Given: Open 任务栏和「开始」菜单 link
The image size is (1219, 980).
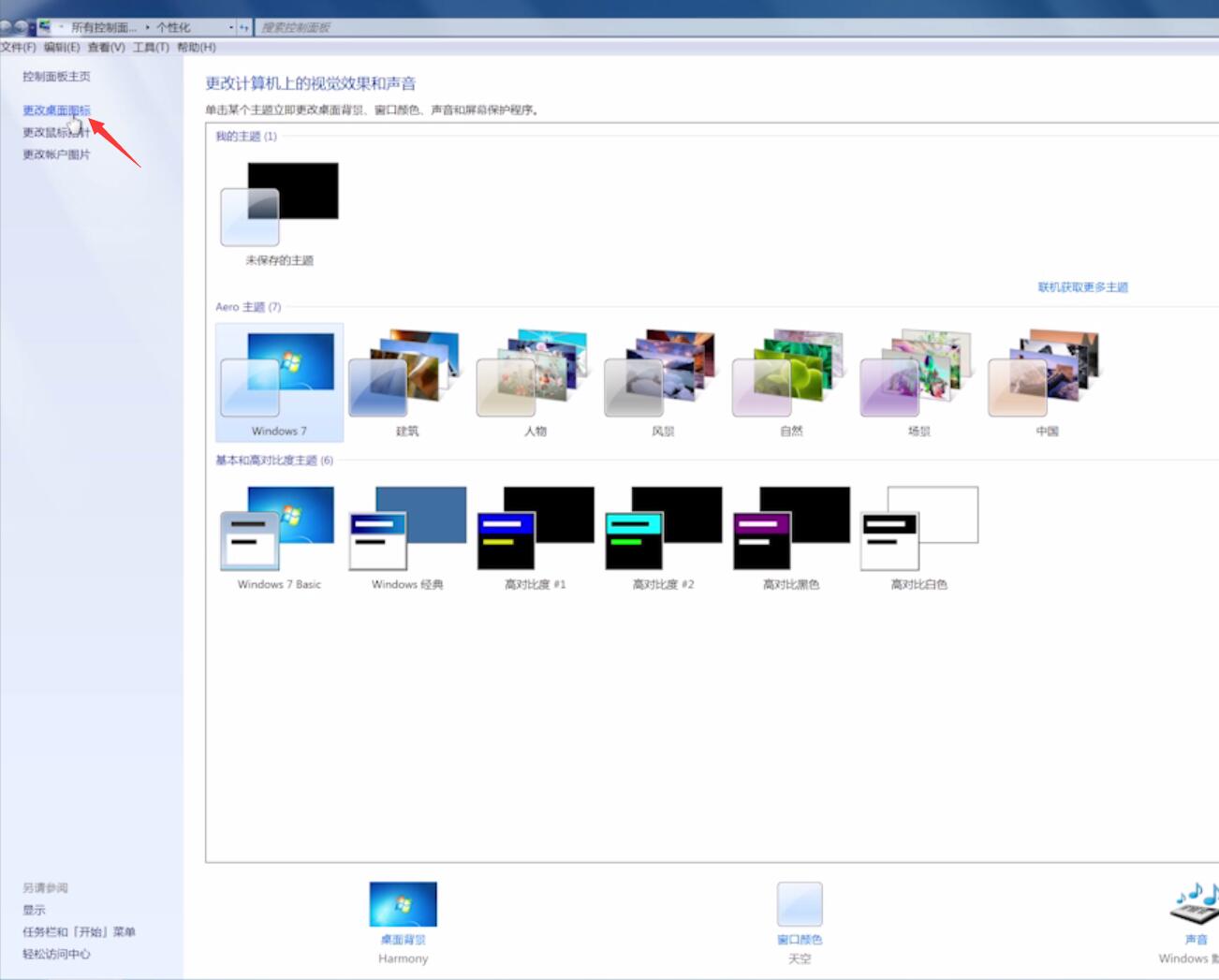Looking at the screenshot, I should 79,932.
